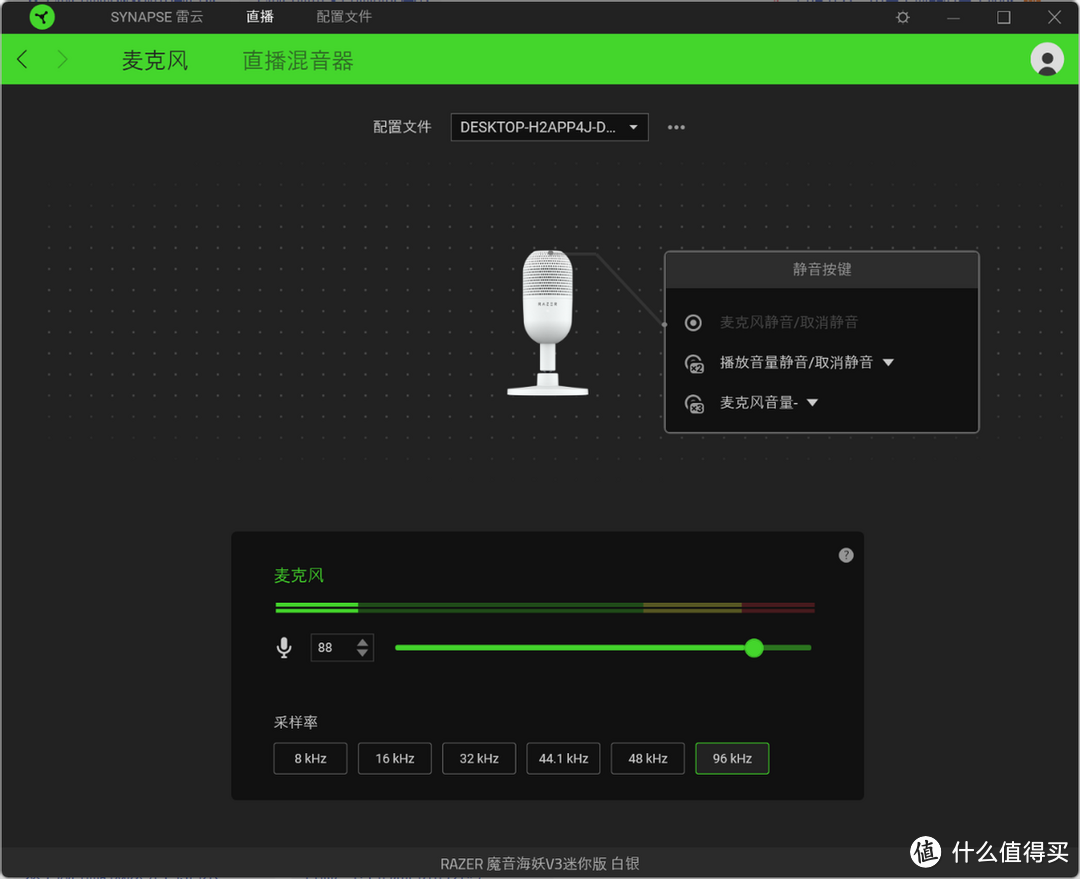
Task: Open the 麦克风 sub tab
Action: (x=155, y=60)
